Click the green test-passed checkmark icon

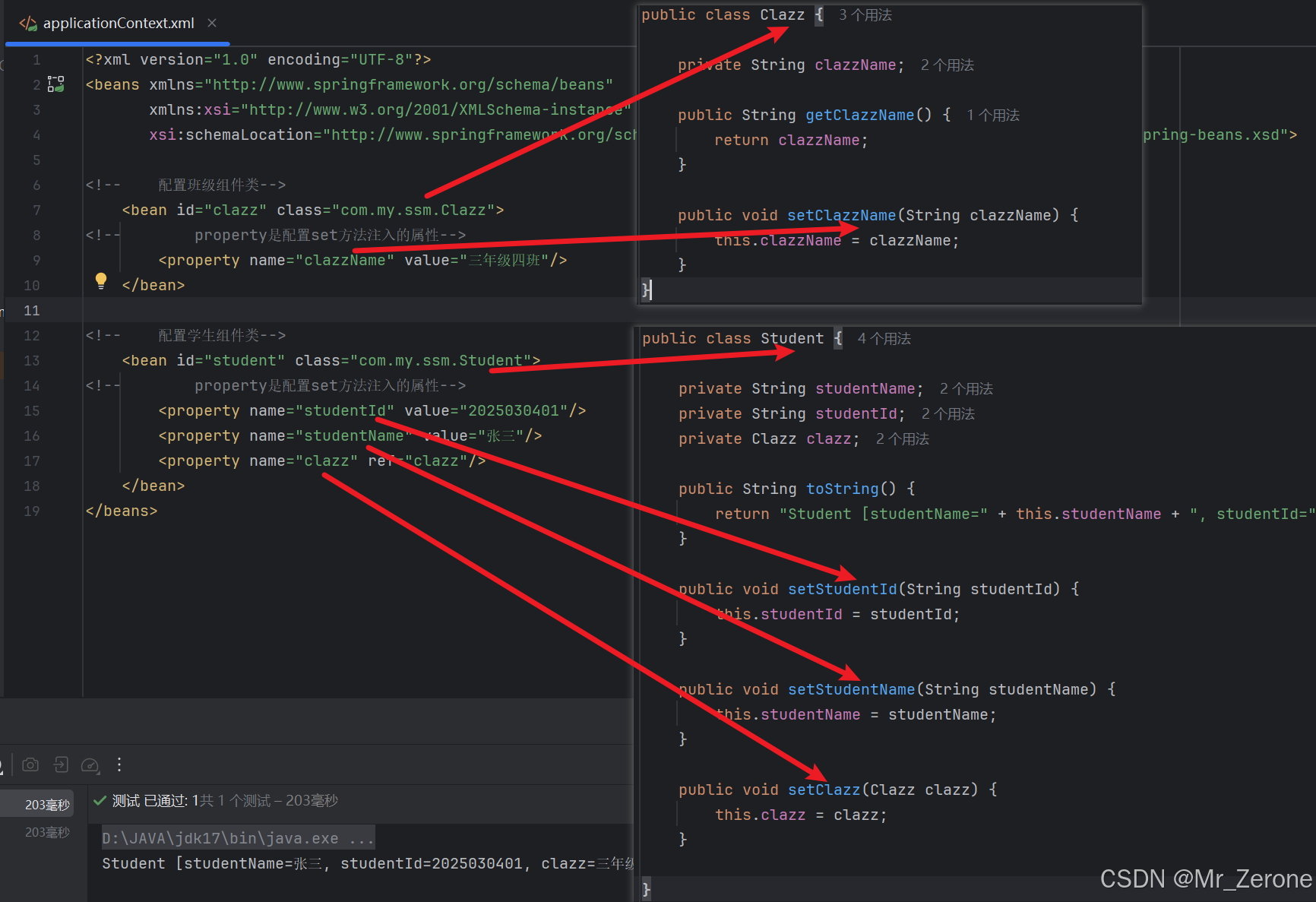click(x=100, y=800)
